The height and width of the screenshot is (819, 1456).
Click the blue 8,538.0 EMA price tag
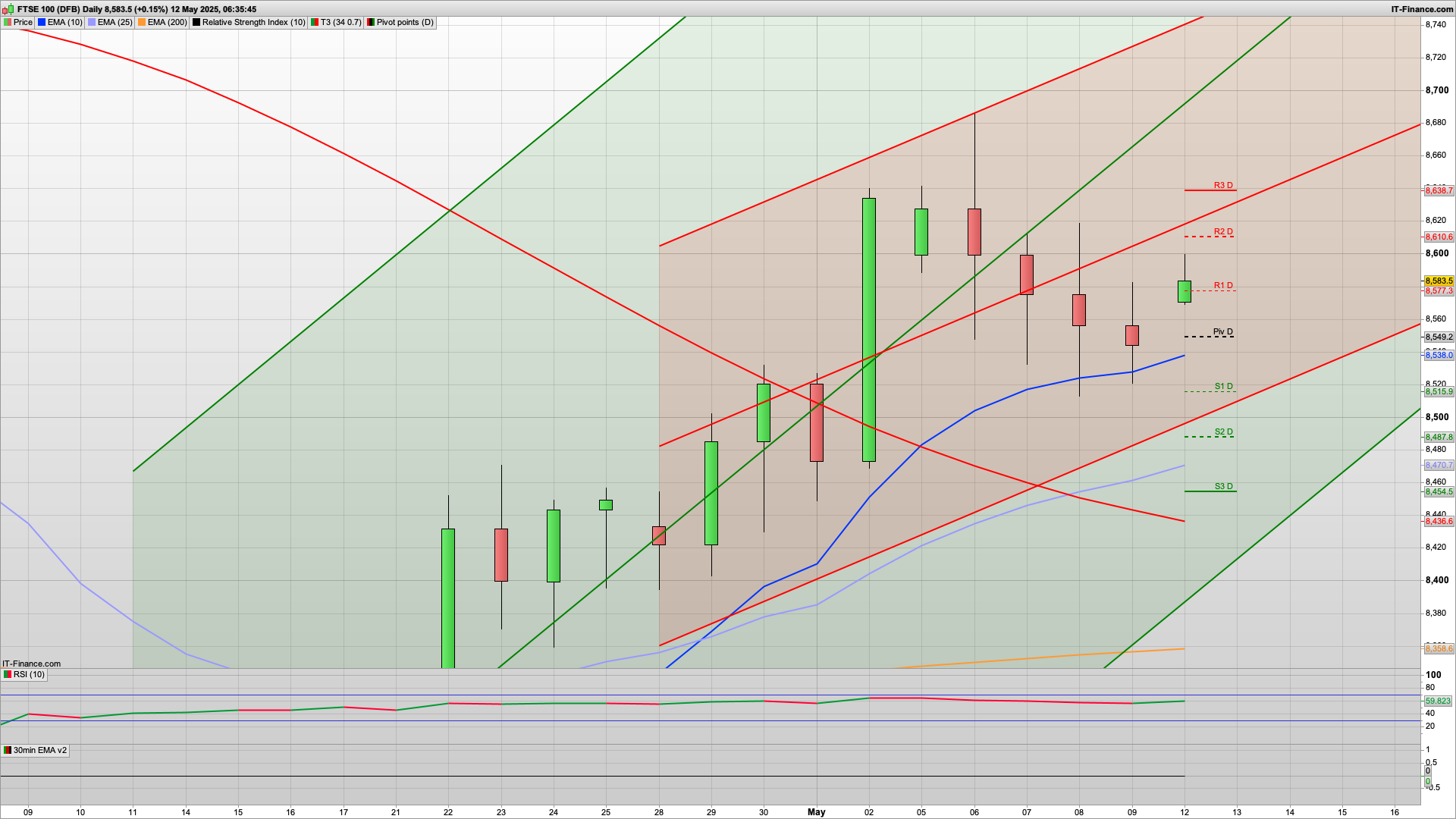click(x=1439, y=355)
